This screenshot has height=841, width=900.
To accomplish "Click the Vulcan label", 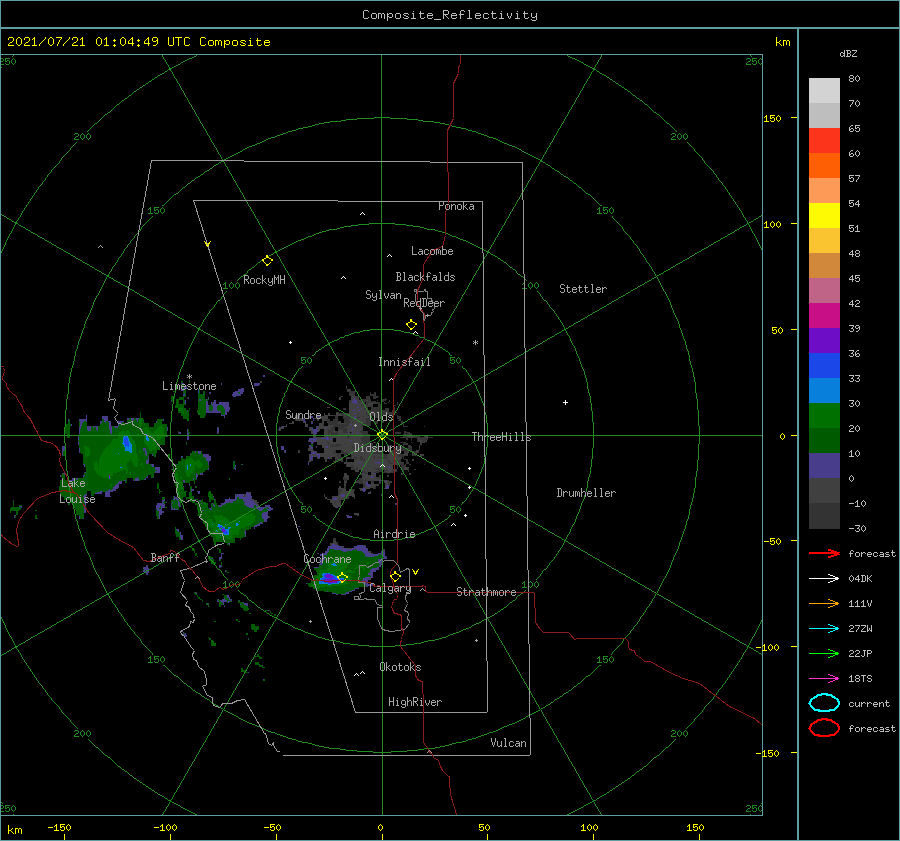I will click(509, 743).
